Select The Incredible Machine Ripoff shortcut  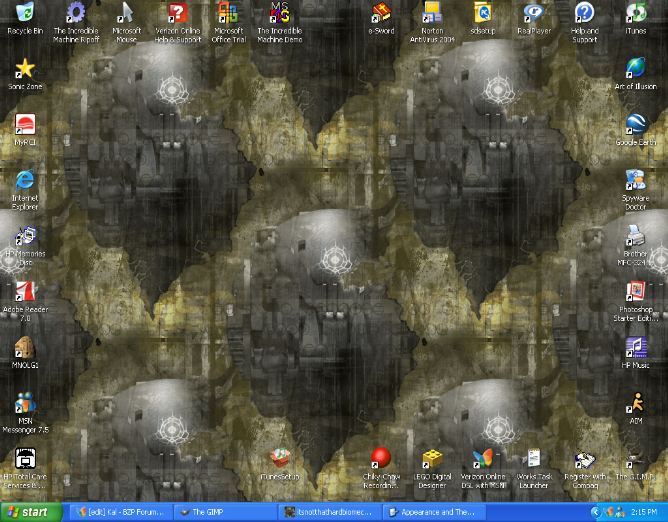pos(76,13)
